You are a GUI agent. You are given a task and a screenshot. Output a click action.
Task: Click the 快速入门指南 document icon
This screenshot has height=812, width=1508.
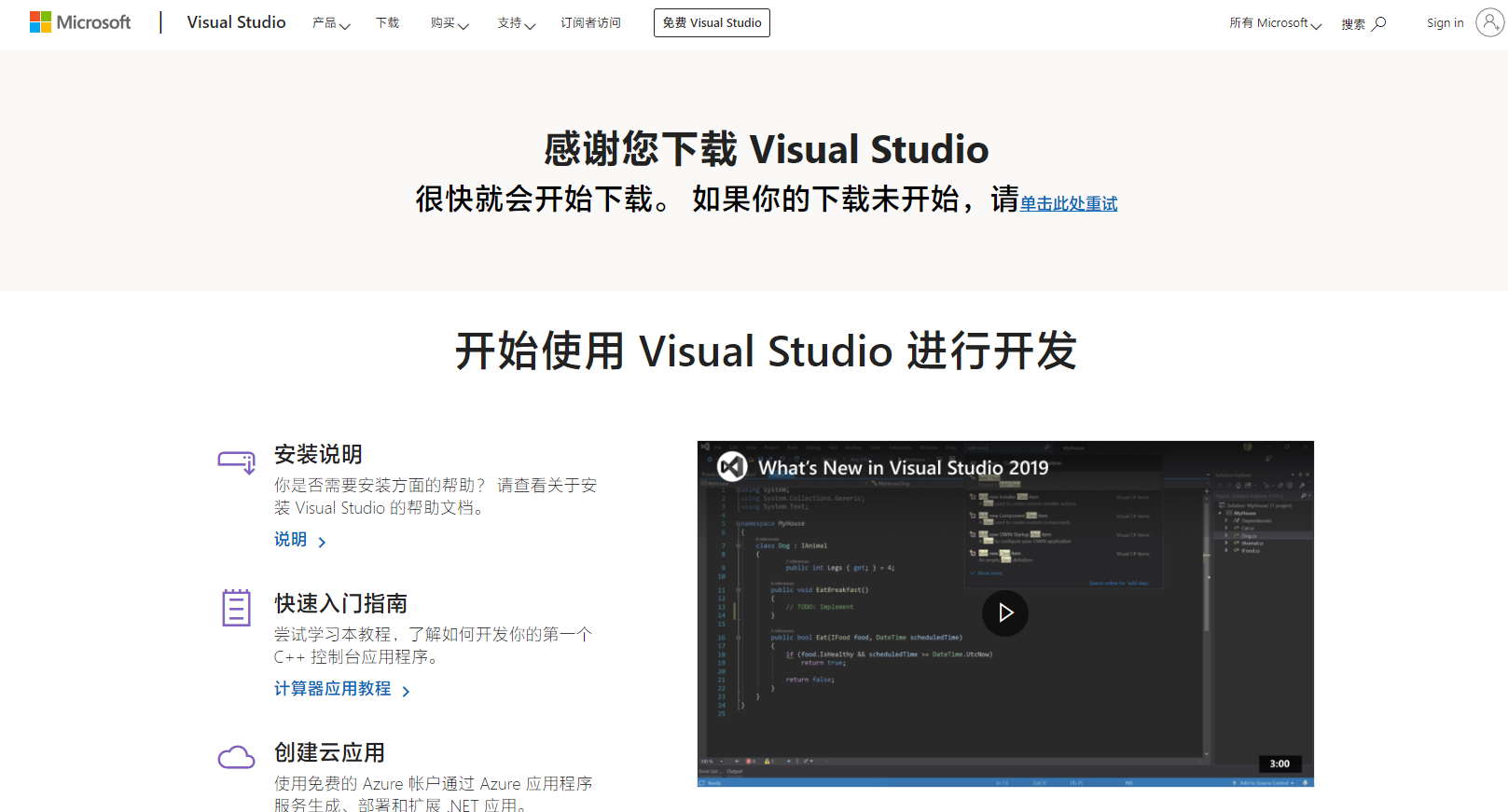pos(237,608)
